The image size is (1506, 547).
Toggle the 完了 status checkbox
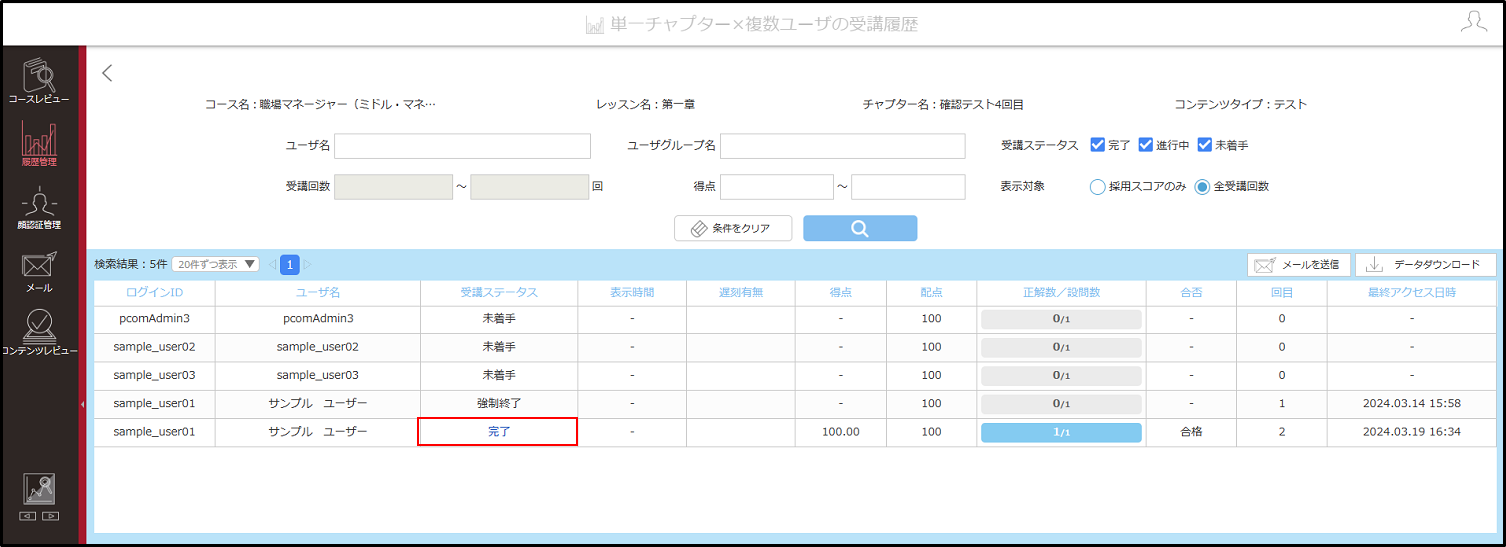(1097, 145)
